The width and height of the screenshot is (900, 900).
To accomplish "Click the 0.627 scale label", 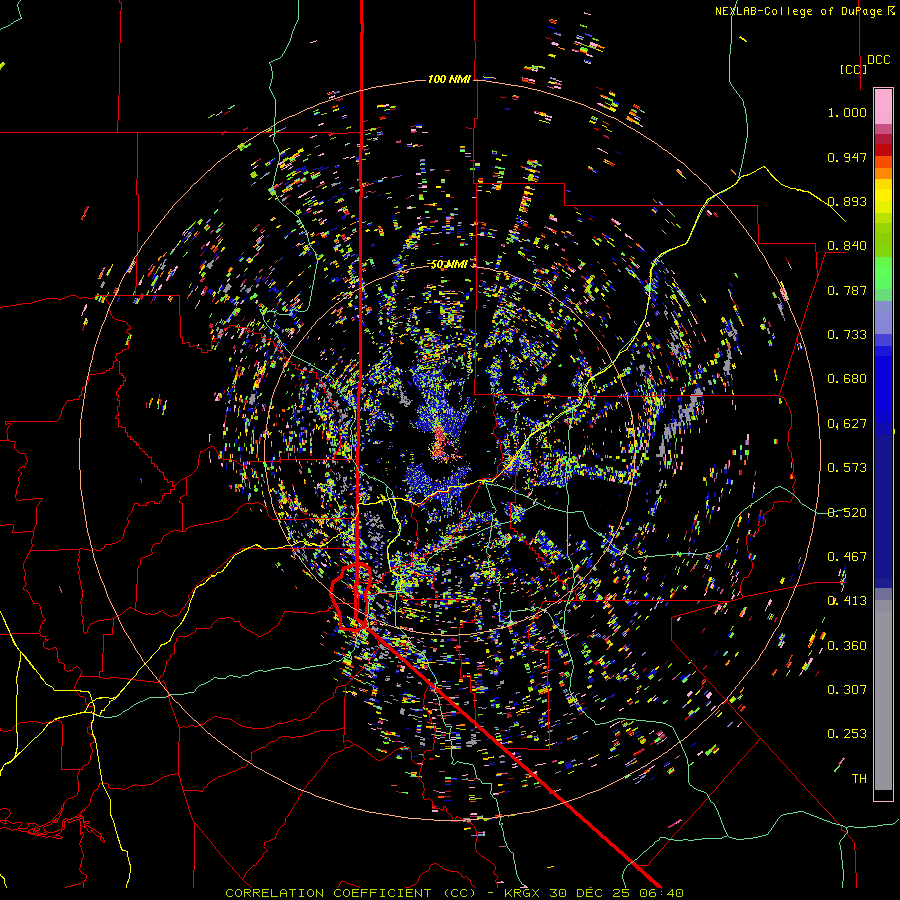I will (847, 424).
